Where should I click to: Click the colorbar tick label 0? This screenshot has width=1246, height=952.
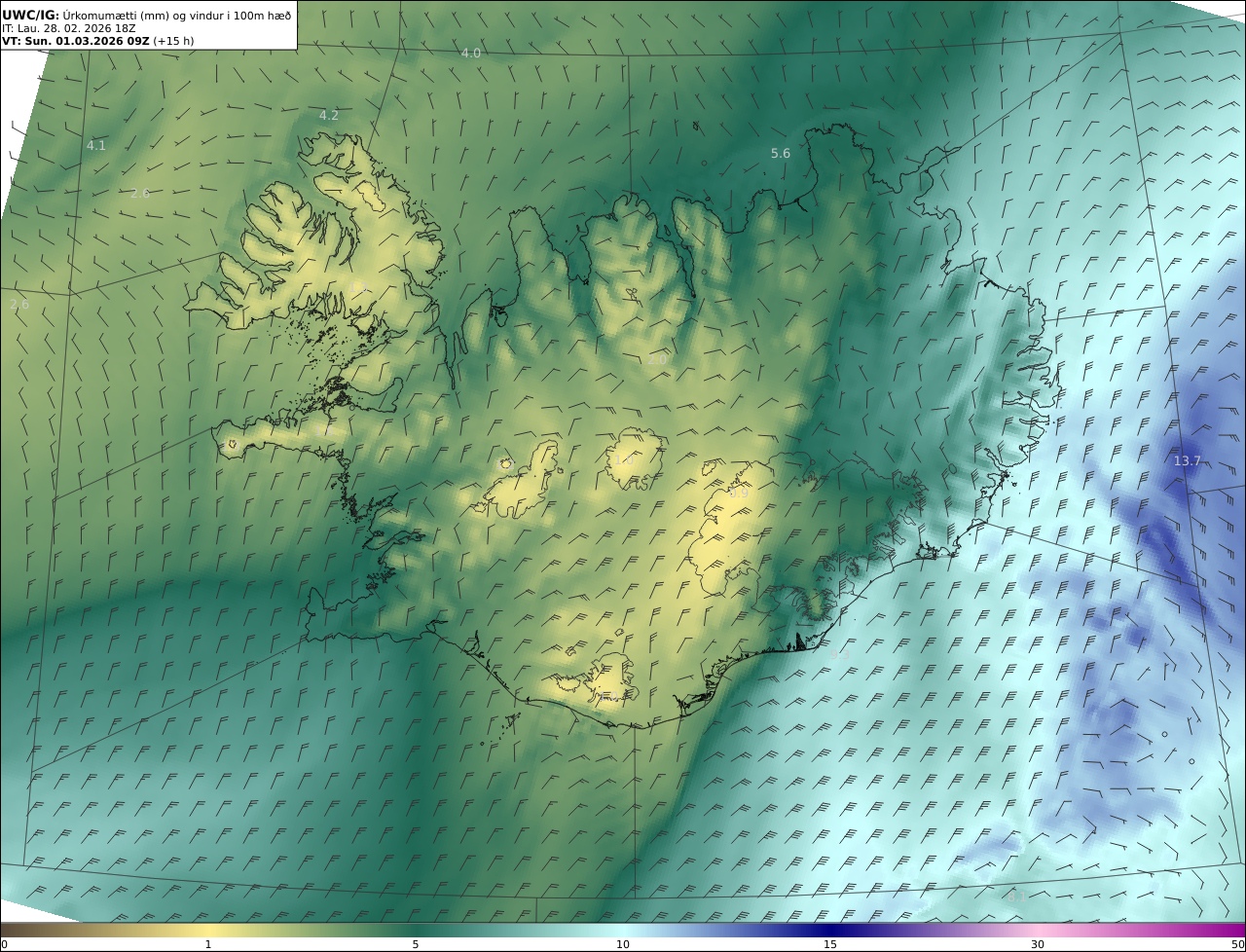pyautogui.click(x=4, y=944)
